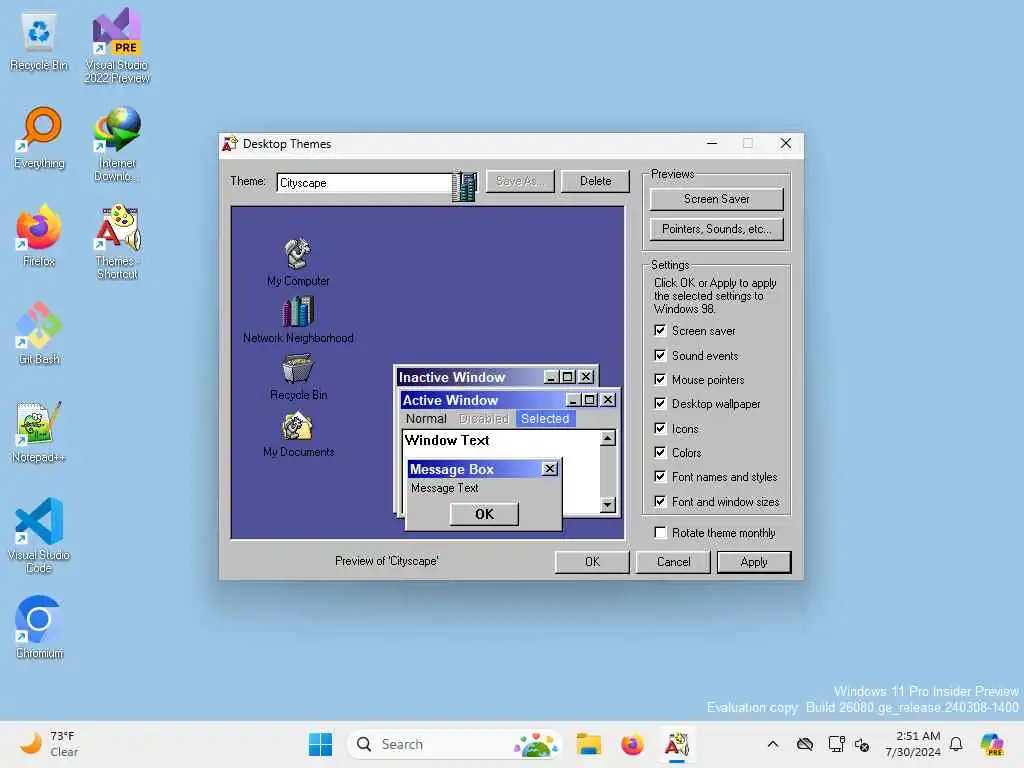Open Visual Studio 2022 Preview desktop shortcut
This screenshot has width=1024, height=768.
[x=117, y=46]
